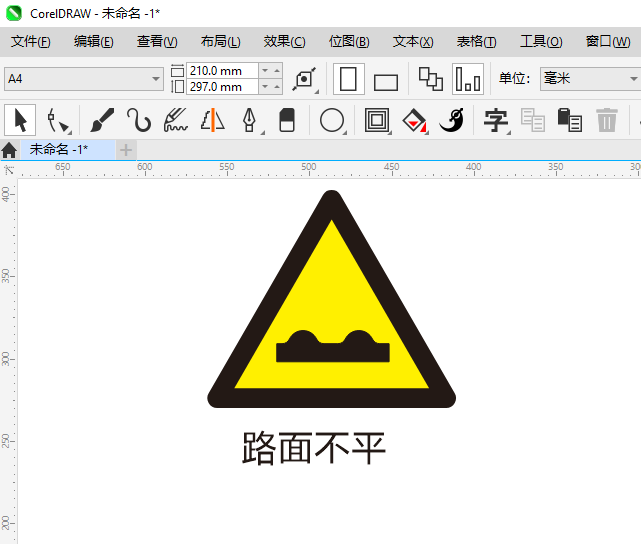Viewport: 641px width, 544px height.
Task: Open the 位图(B) menu
Action: pyautogui.click(x=349, y=42)
